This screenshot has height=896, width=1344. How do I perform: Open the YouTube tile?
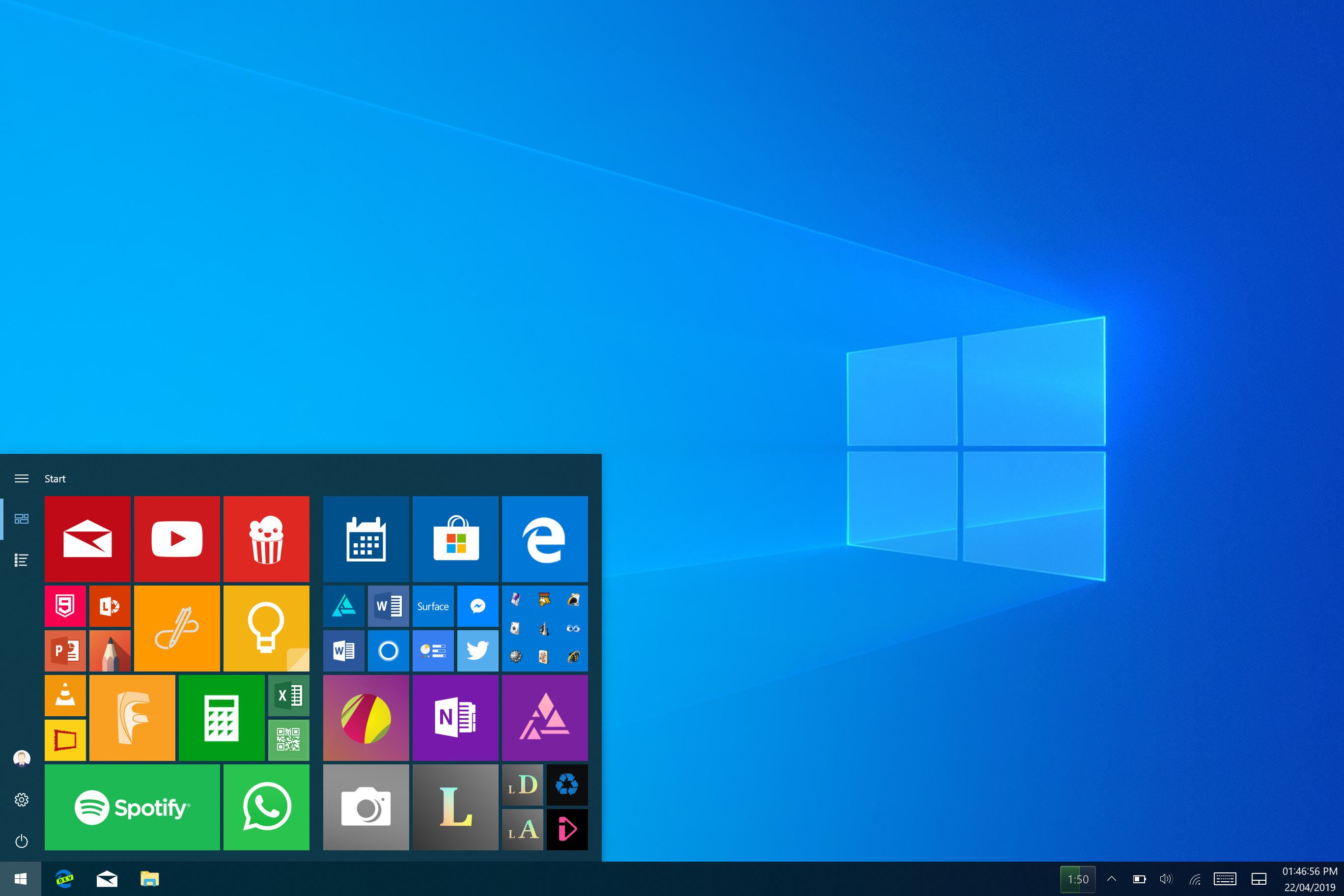176,538
